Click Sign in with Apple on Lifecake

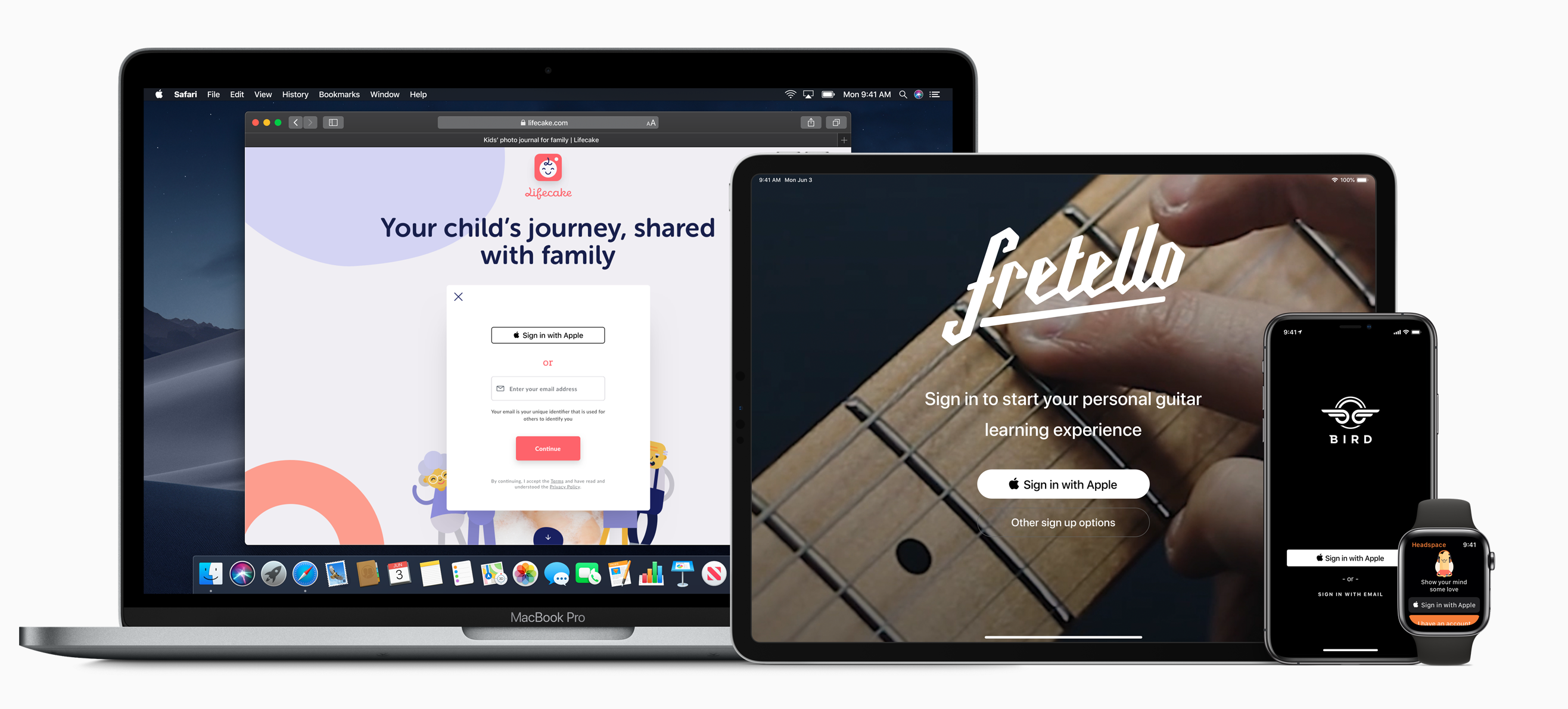click(548, 334)
